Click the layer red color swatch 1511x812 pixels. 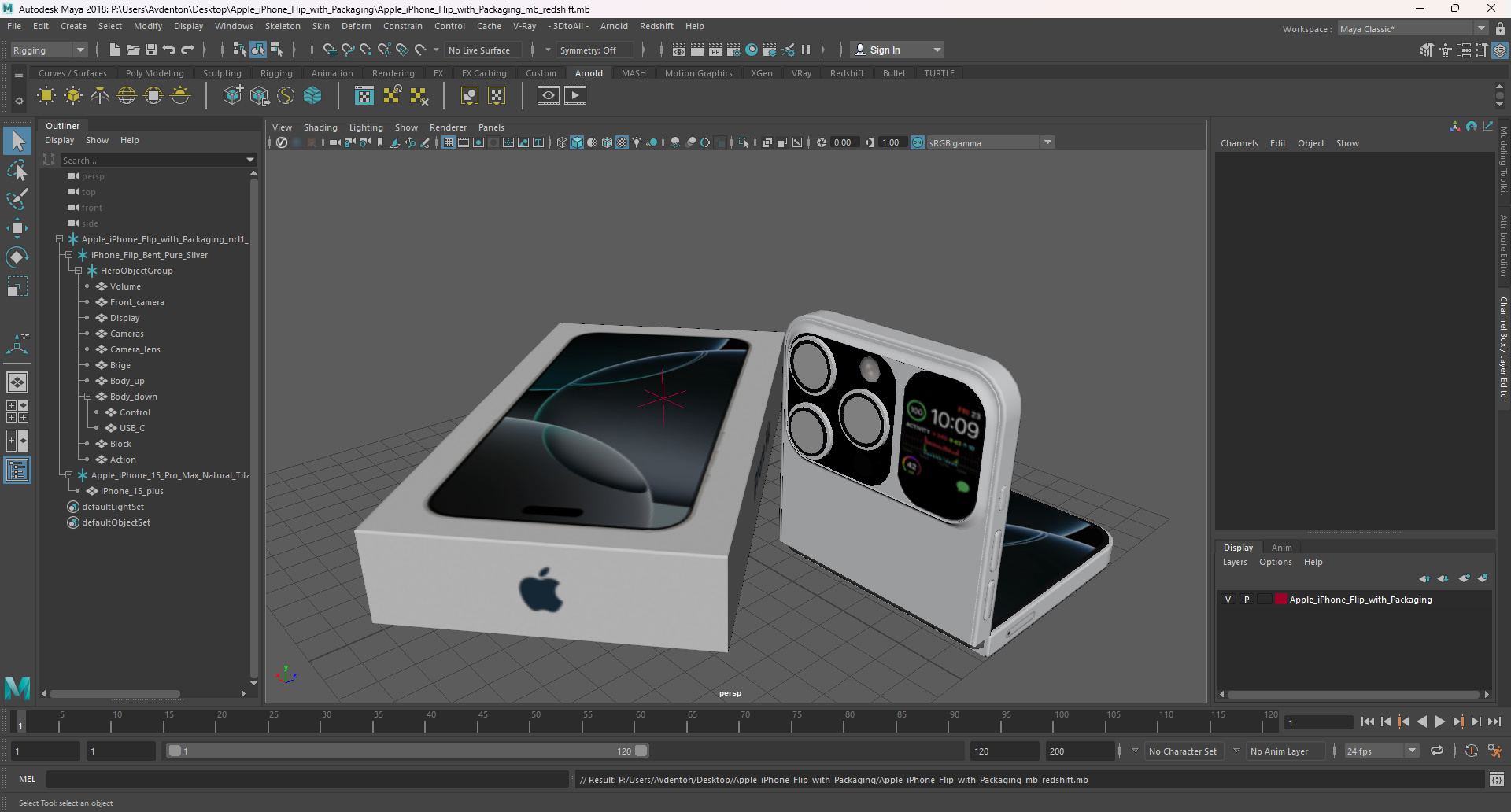point(1280,600)
